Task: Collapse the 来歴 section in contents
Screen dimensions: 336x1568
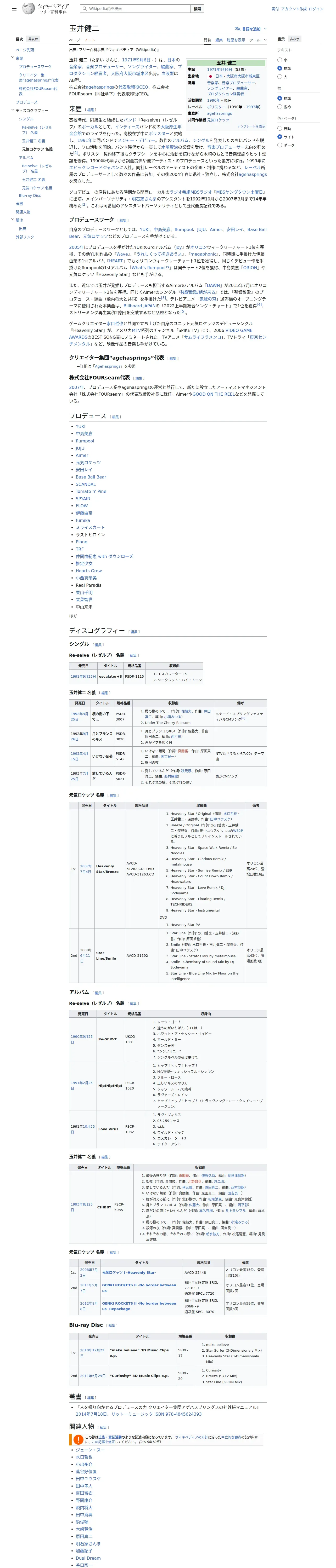Action: point(12,58)
